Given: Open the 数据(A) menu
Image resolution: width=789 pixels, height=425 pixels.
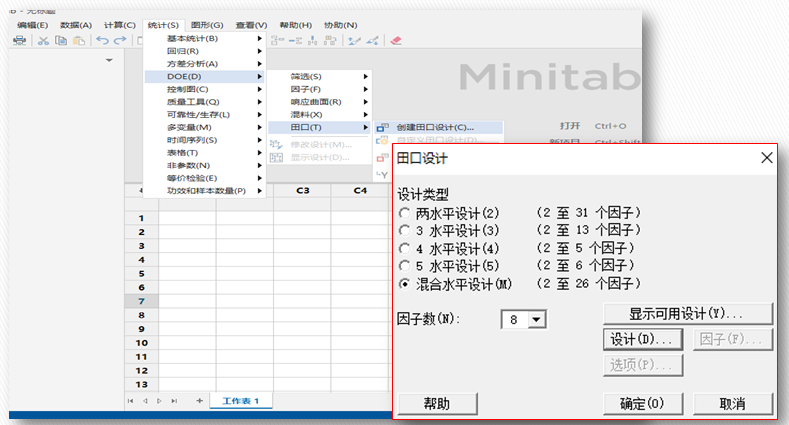Looking at the screenshot, I should [x=76, y=25].
